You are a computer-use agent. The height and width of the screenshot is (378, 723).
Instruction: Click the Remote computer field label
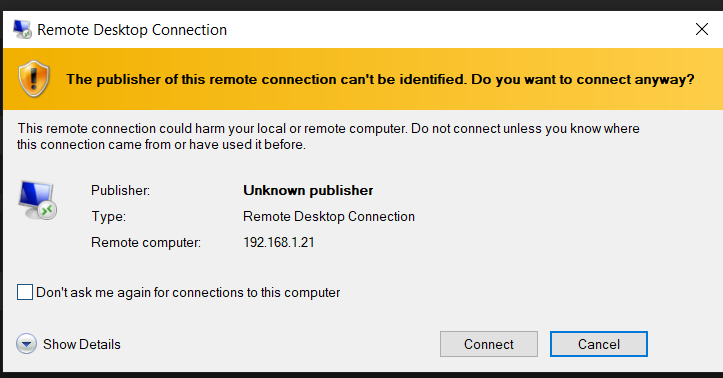click(x=146, y=242)
